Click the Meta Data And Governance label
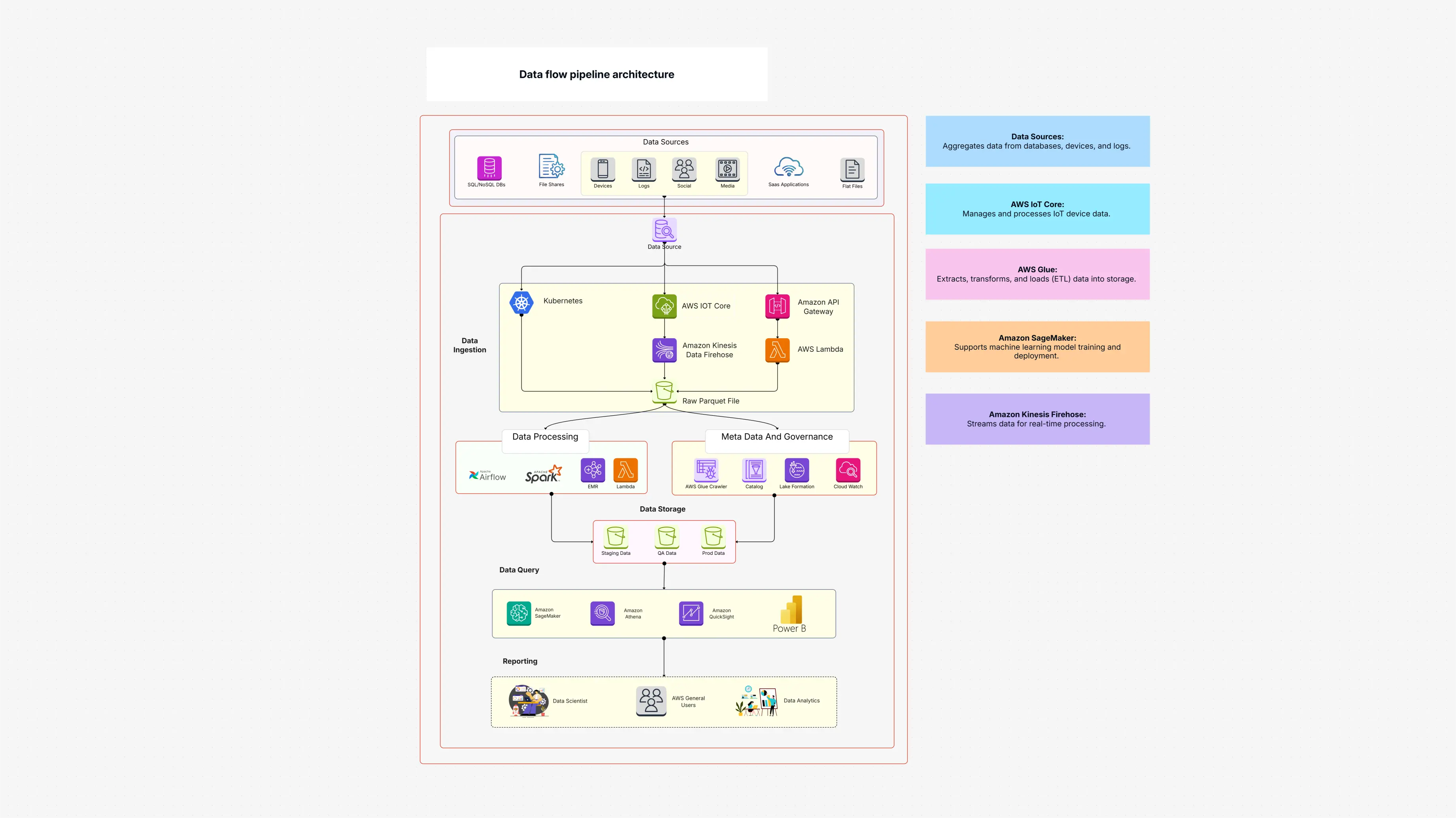1456x818 pixels. [776, 436]
